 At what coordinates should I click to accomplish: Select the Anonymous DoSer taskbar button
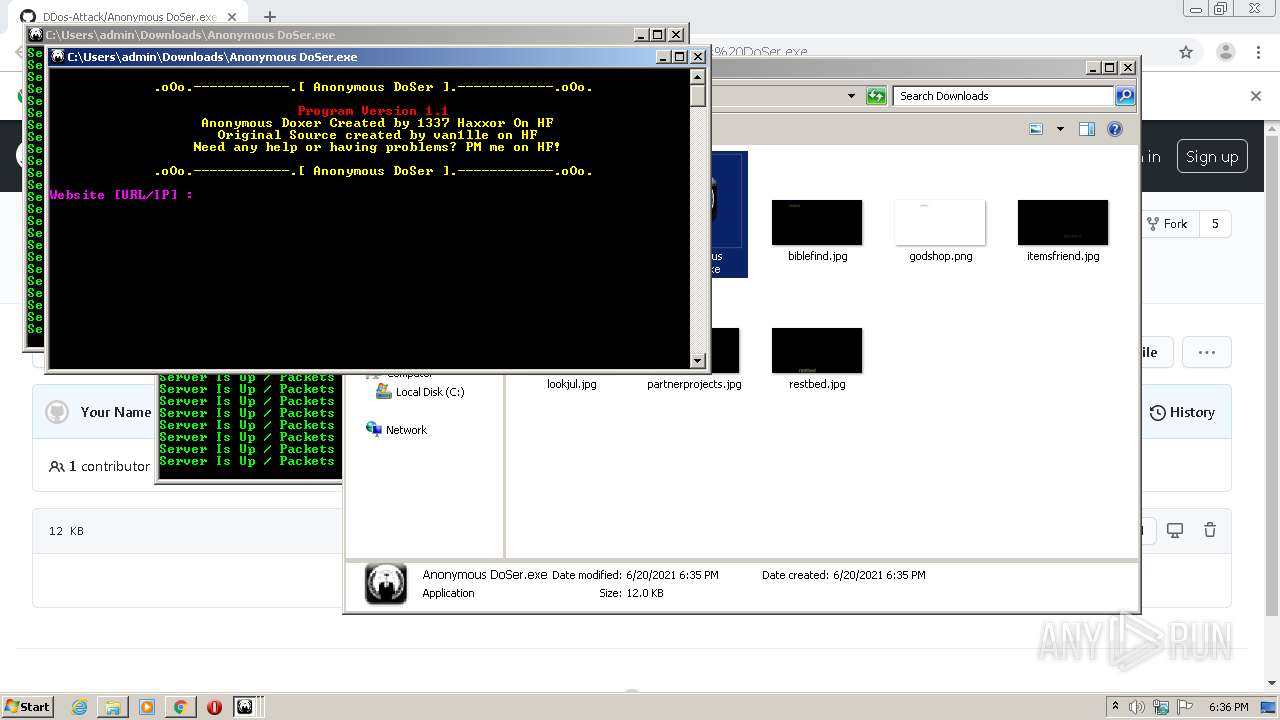click(245, 706)
